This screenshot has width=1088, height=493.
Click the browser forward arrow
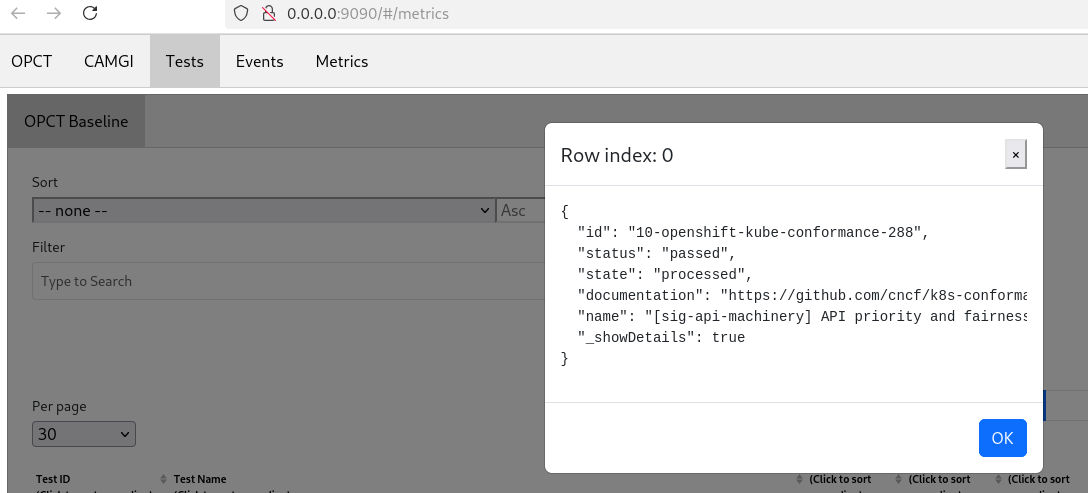54,14
